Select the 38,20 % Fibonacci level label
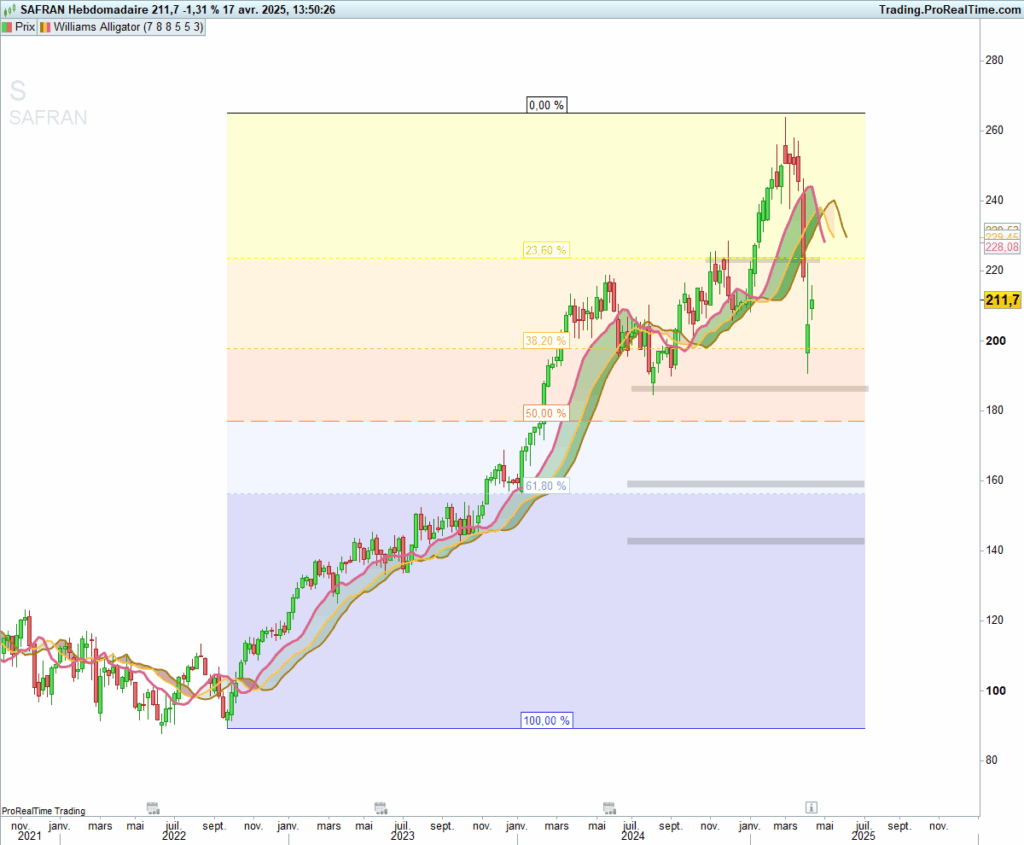Viewport: 1024px width, 845px height. 545,341
